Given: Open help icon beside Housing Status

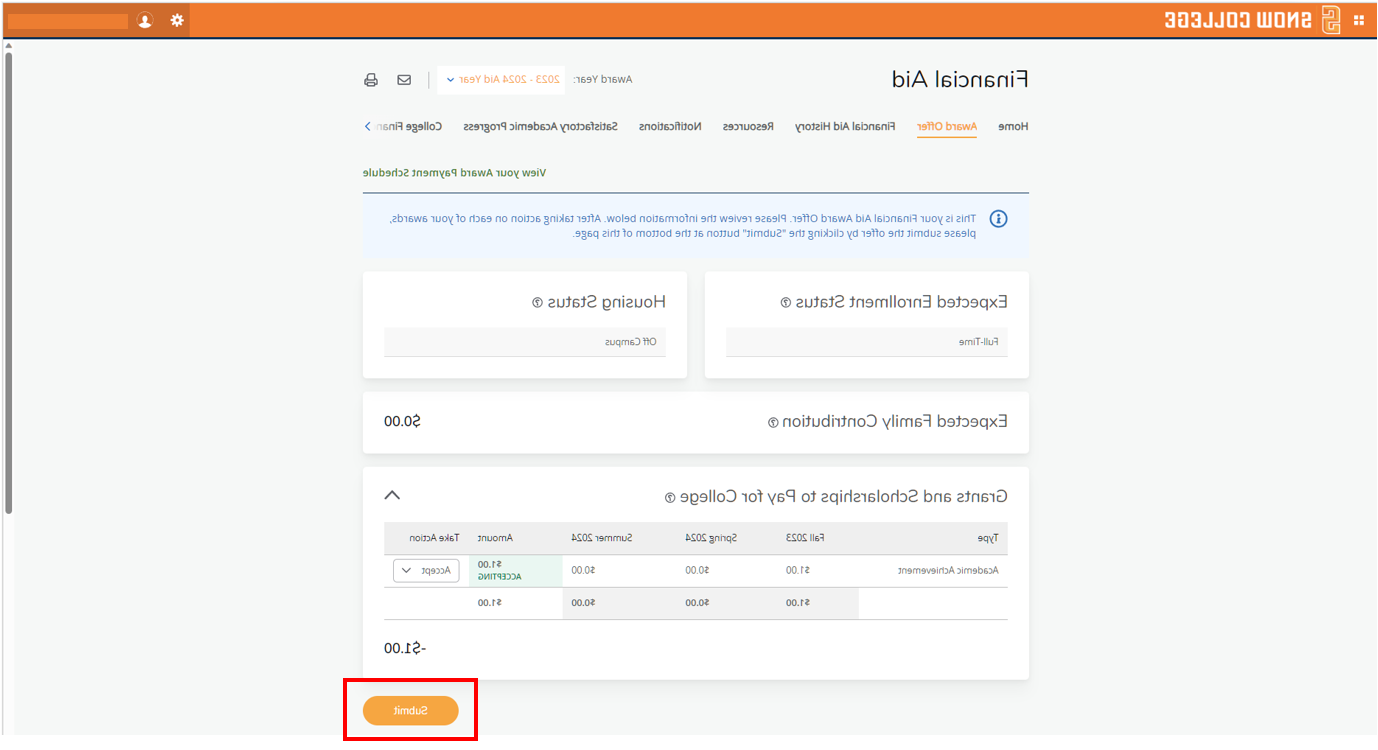Looking at the screenshot, I should tap(537, 302).
